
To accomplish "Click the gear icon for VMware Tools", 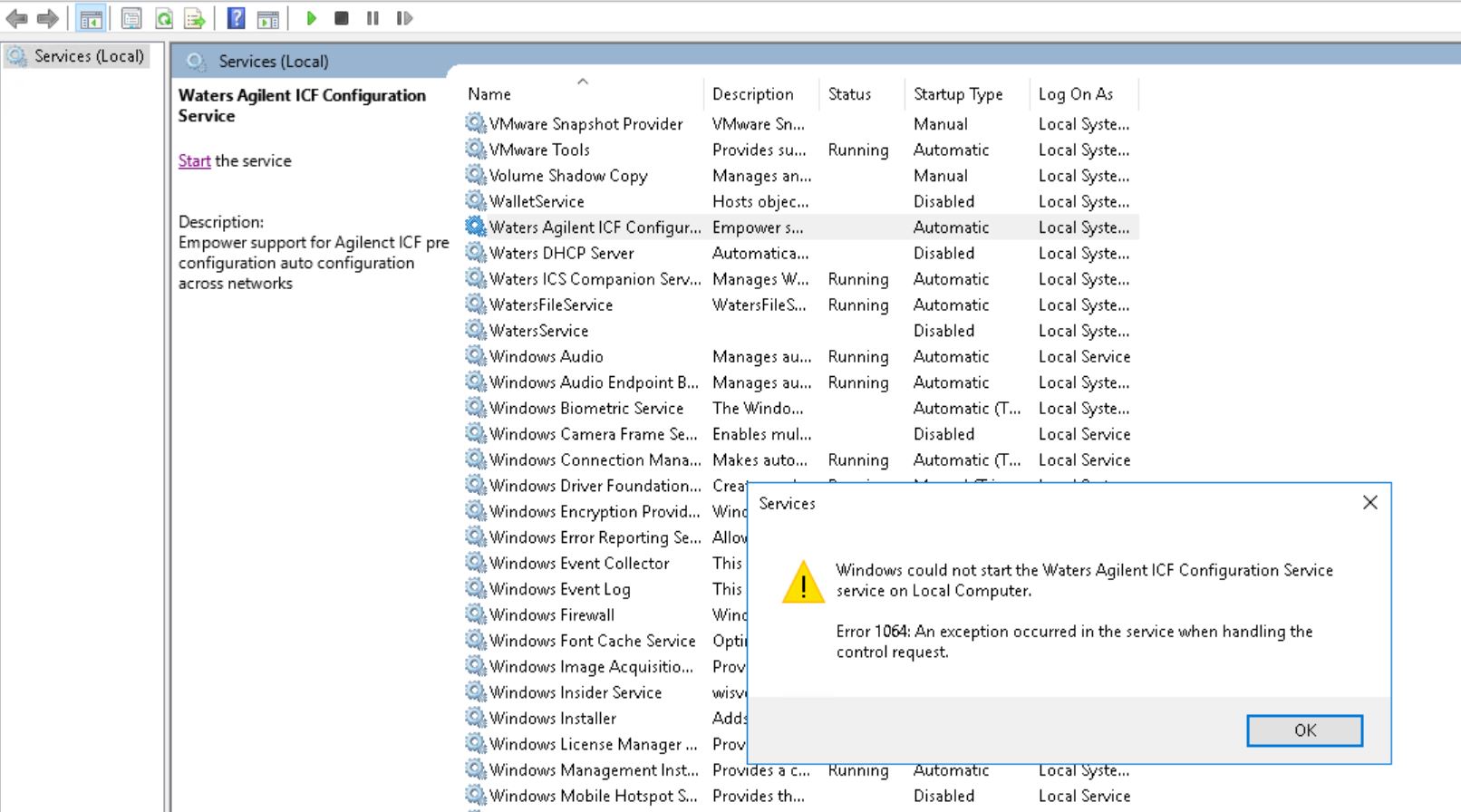I will click(x=475, y=149).
